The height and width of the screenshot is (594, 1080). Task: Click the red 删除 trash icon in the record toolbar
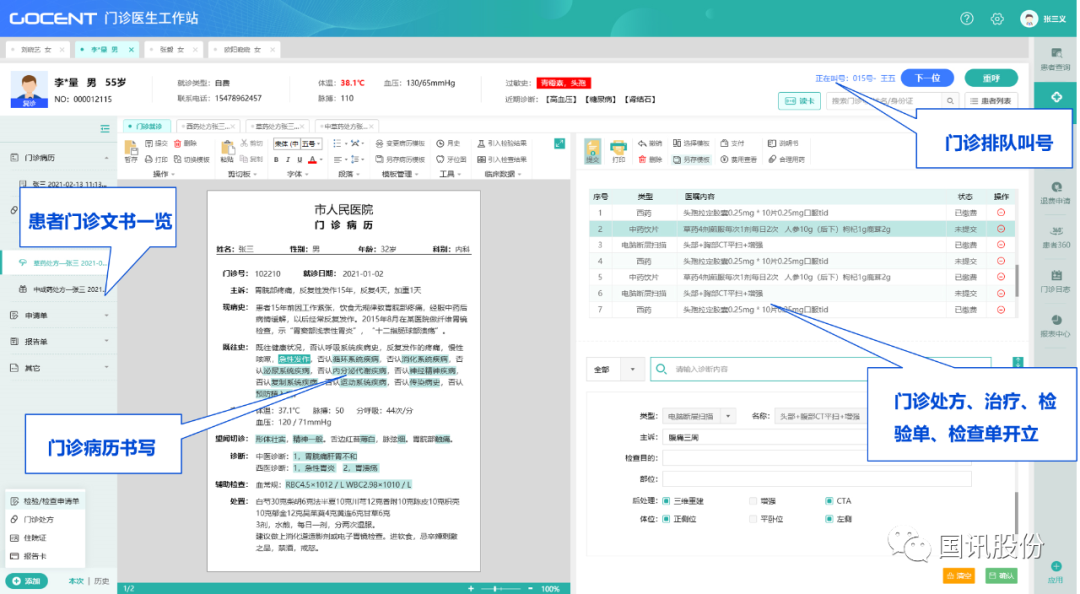[x=178, y=143]
